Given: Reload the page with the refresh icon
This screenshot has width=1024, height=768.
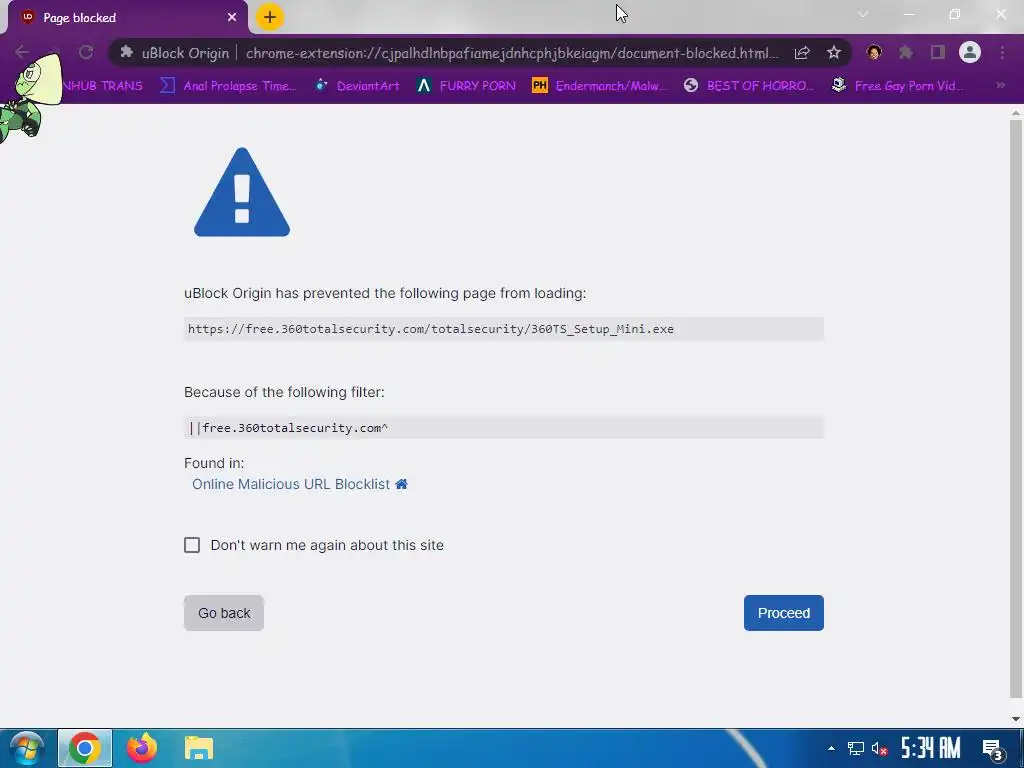Looking at the screenshot, I should tap(86, 52).
